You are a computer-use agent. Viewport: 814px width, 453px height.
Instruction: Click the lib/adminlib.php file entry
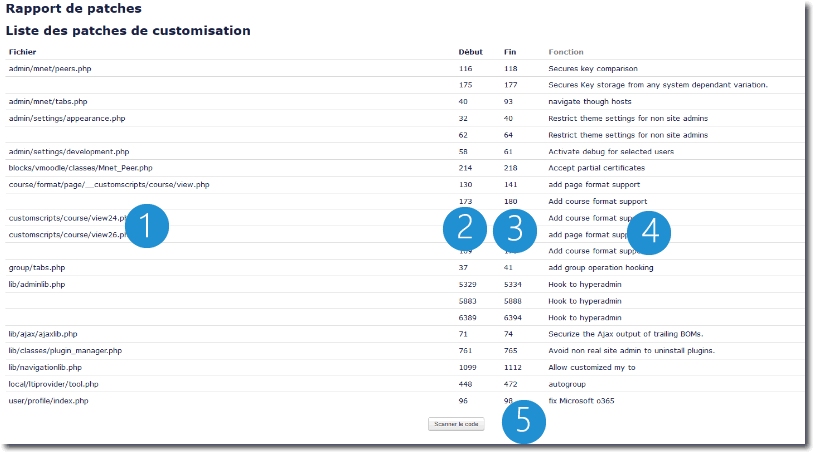tap(36, 284)
